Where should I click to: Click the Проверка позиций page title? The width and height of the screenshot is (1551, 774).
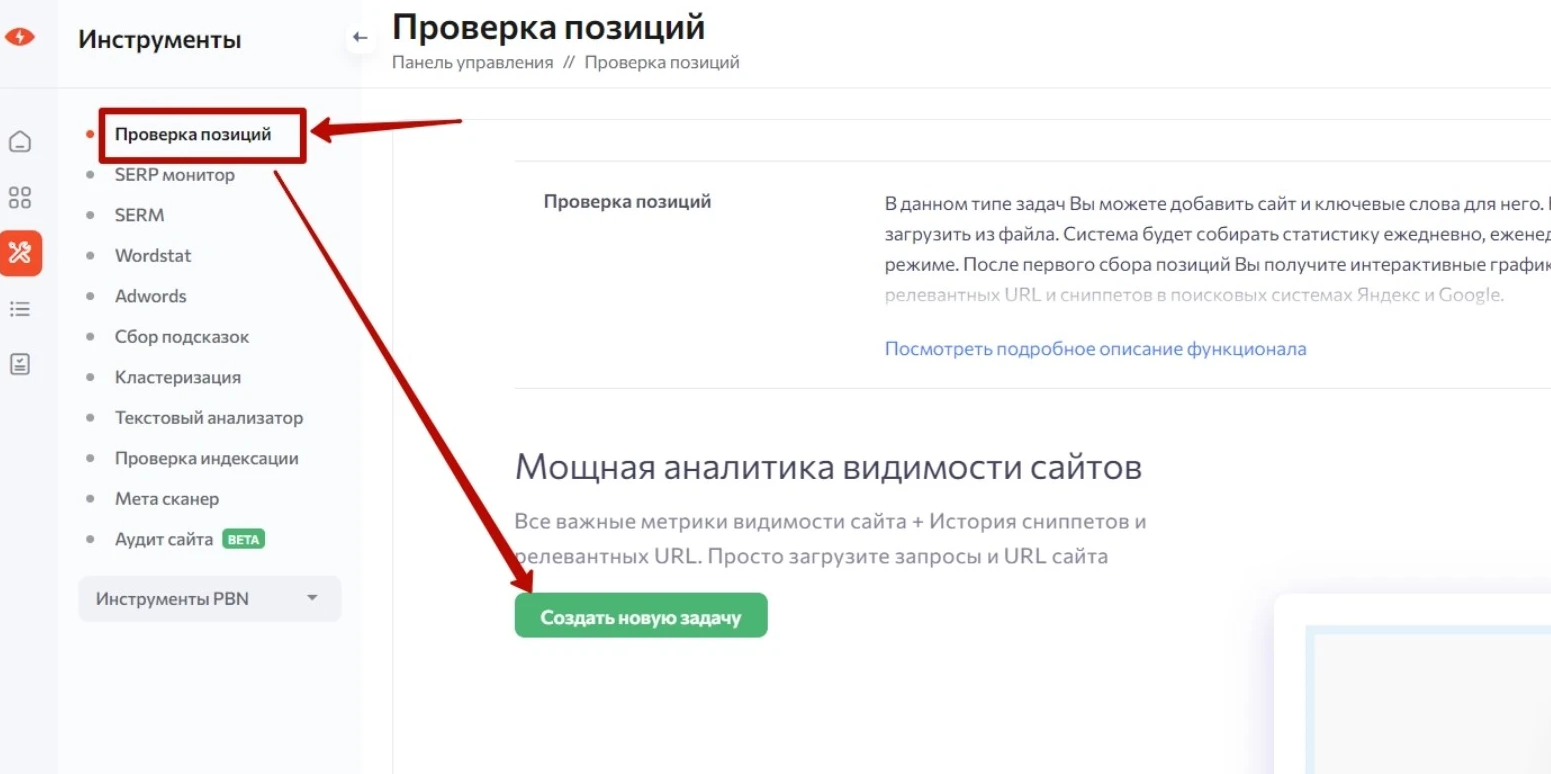point(549,27)
